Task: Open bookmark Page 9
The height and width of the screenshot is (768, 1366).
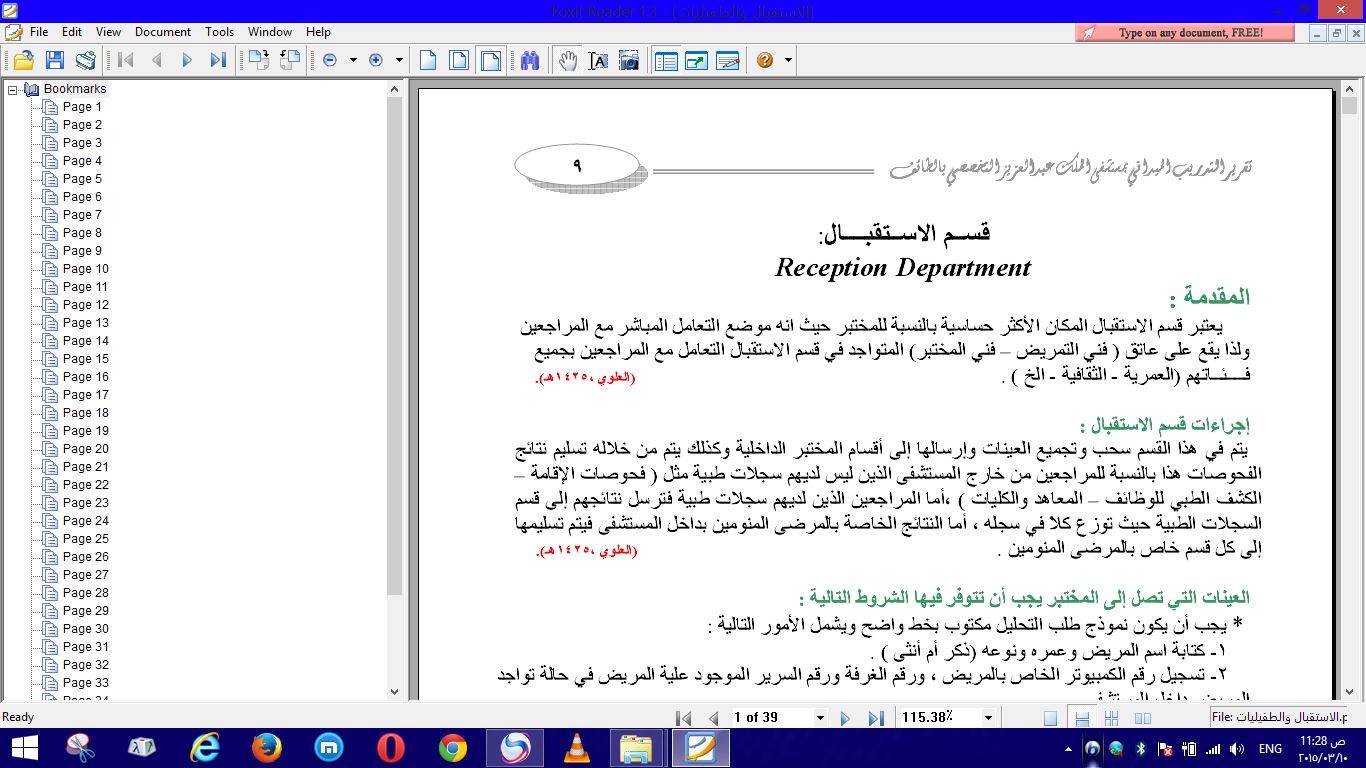Action: point(82,251)
